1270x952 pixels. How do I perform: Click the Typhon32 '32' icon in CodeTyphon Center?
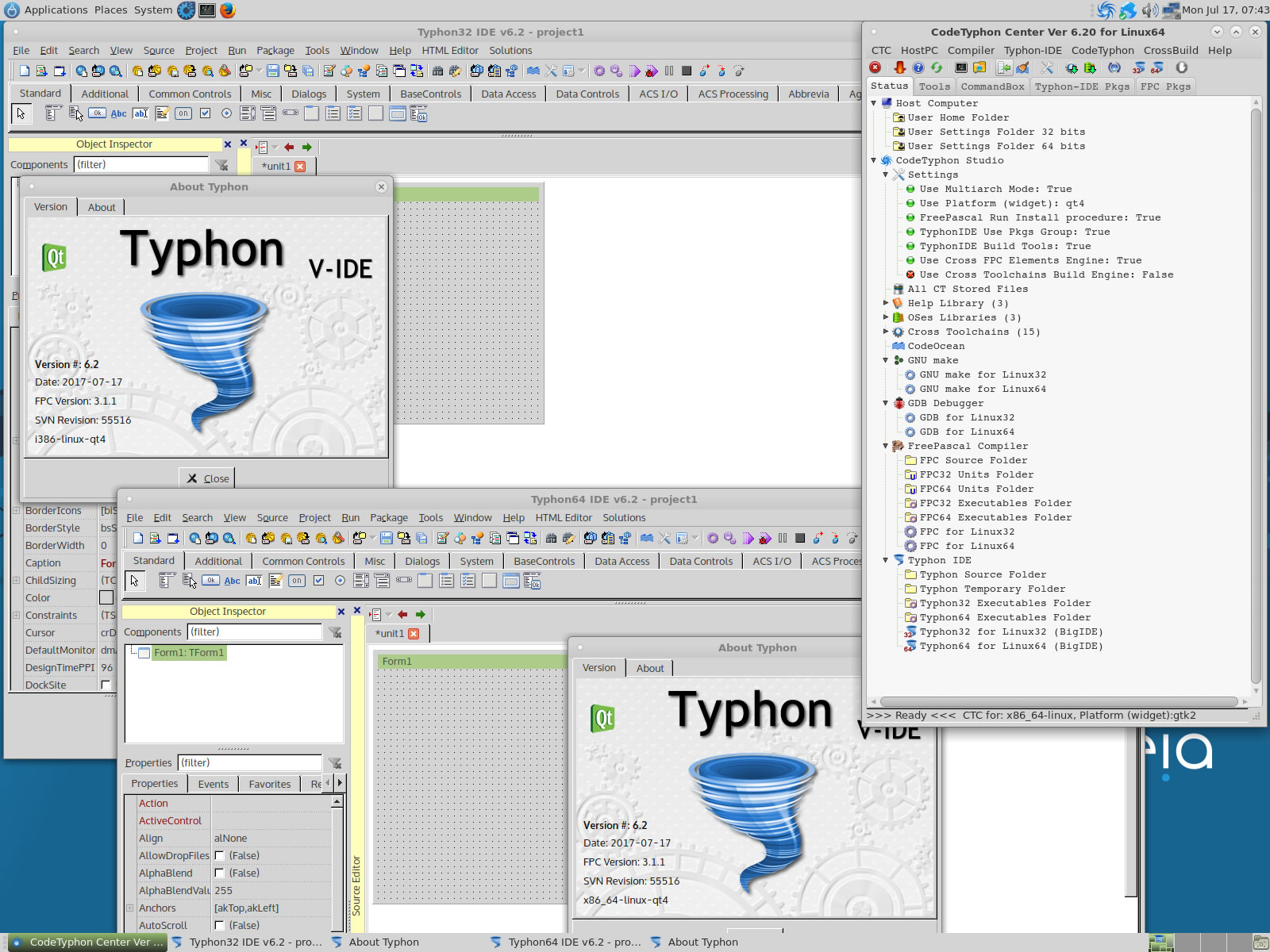point(1138,68)
